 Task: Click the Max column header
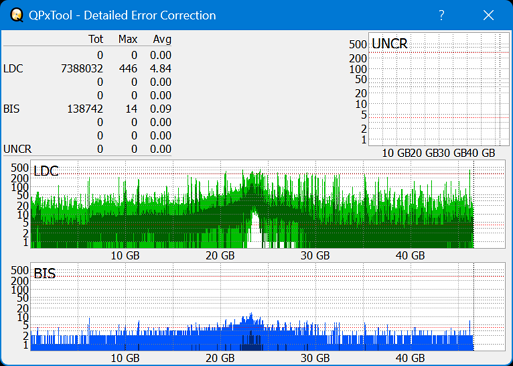(128, 39)
